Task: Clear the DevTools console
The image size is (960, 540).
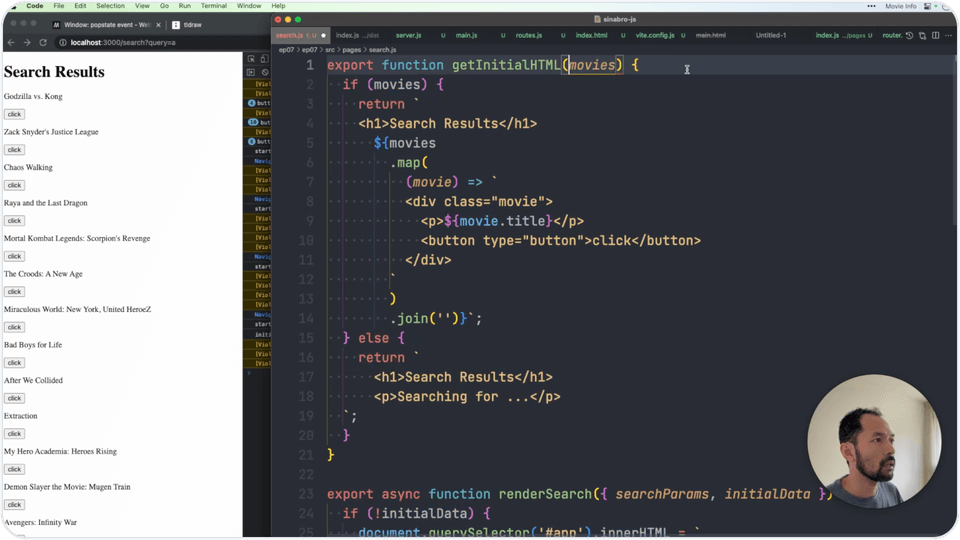Action: coord(264,72)
